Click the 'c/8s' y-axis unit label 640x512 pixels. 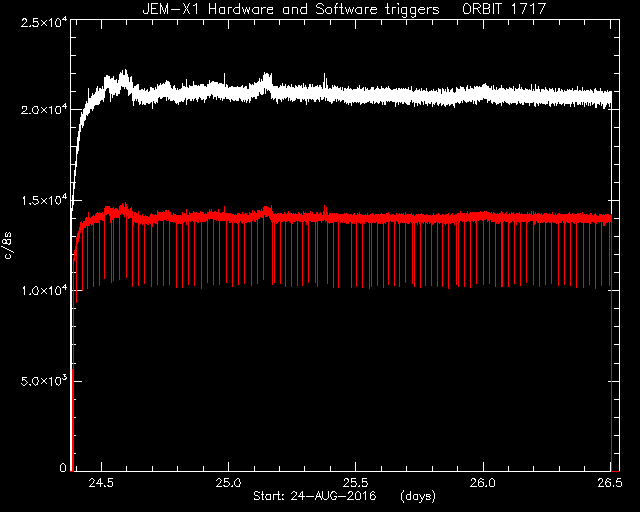click(8, 245)
